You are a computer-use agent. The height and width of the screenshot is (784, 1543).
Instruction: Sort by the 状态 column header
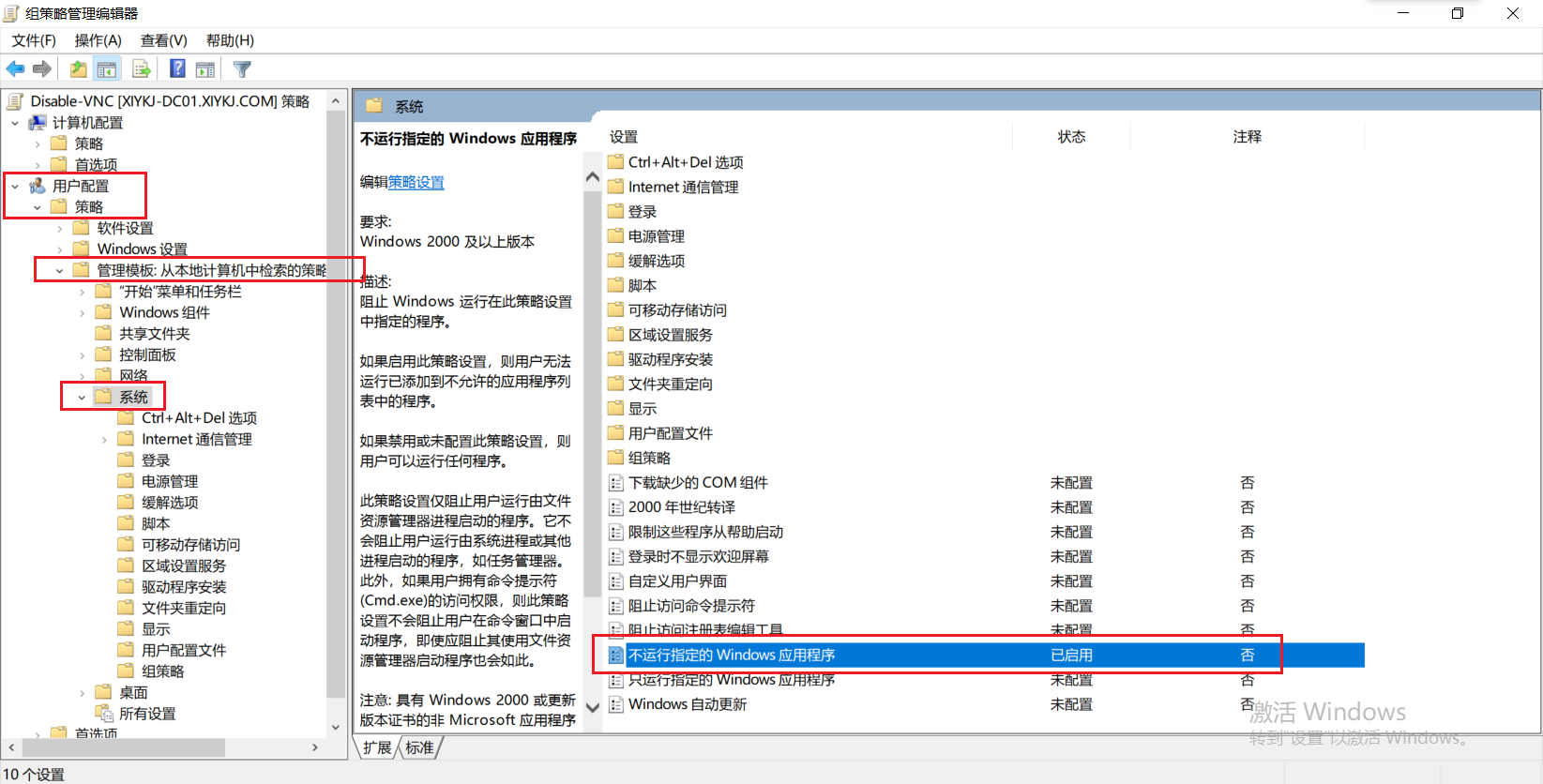pyautogui.click(x=1071, y=137)
